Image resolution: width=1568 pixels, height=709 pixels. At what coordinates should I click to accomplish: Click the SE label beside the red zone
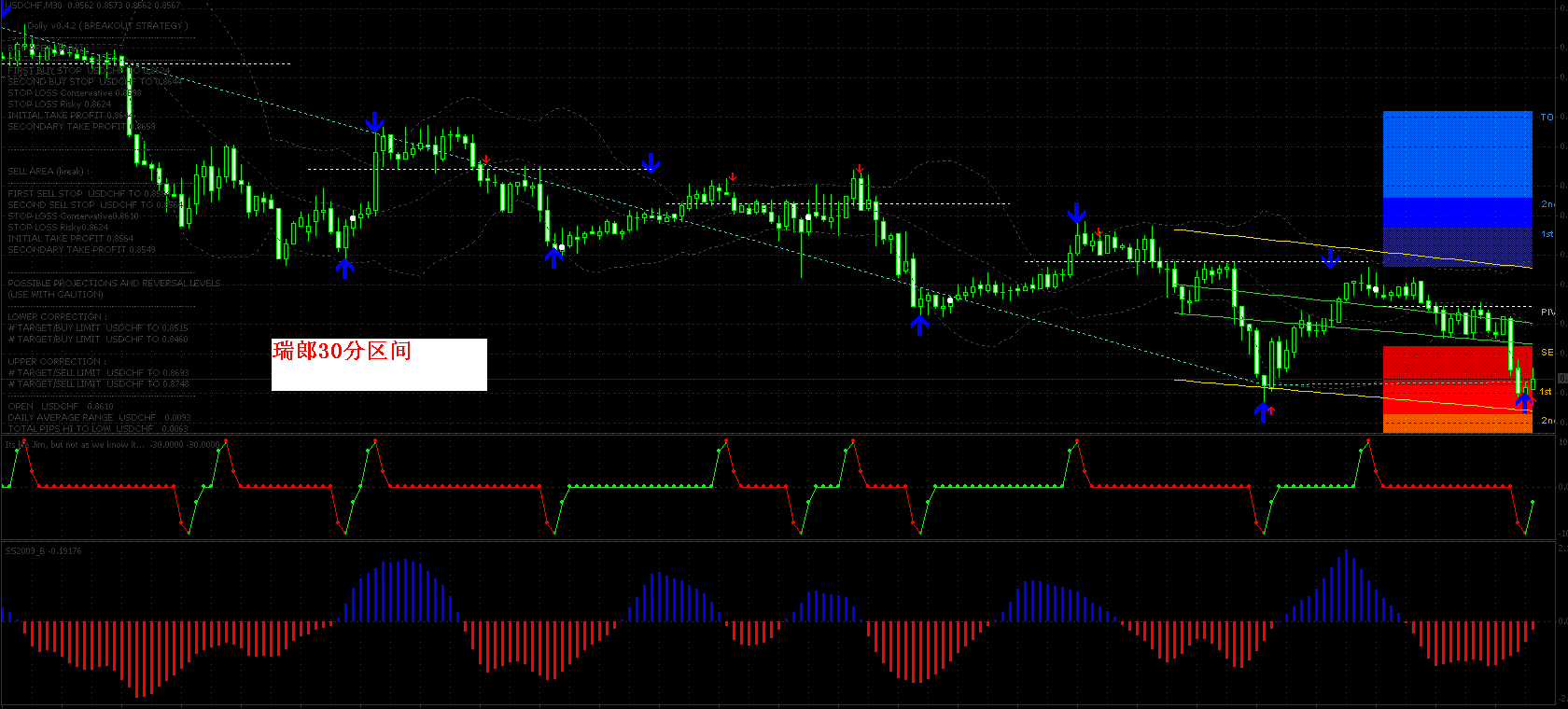point(1547,353)
